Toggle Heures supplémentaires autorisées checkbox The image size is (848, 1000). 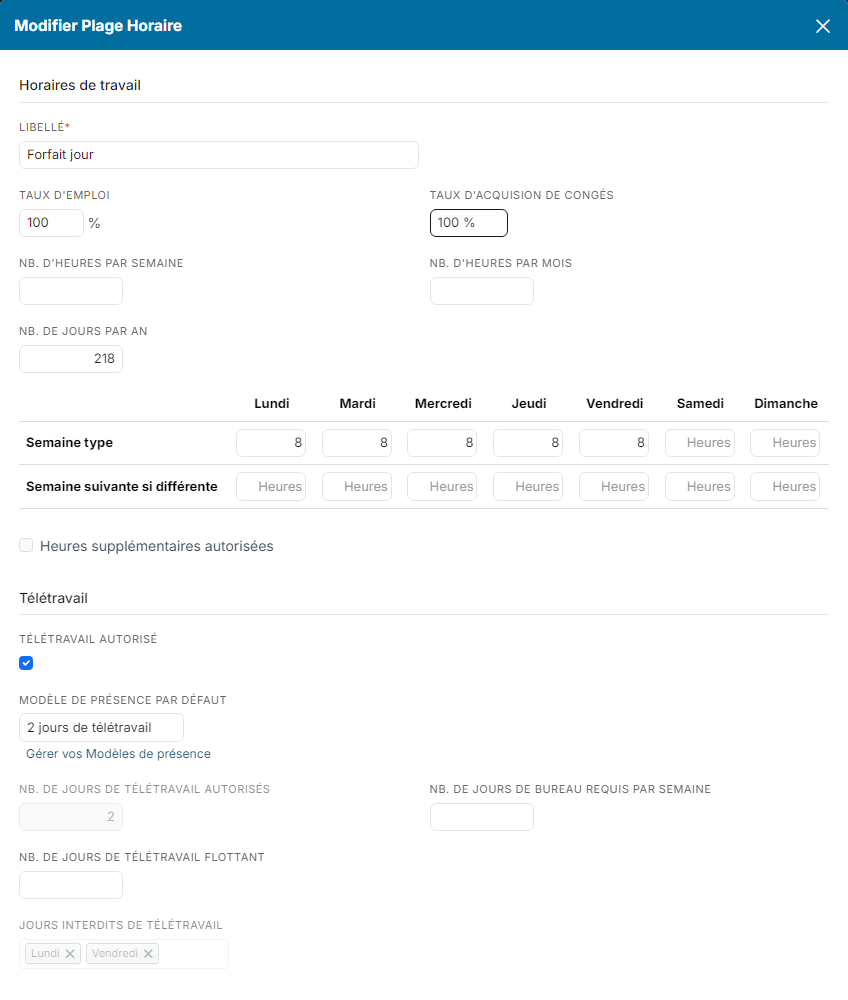[26, 545]
